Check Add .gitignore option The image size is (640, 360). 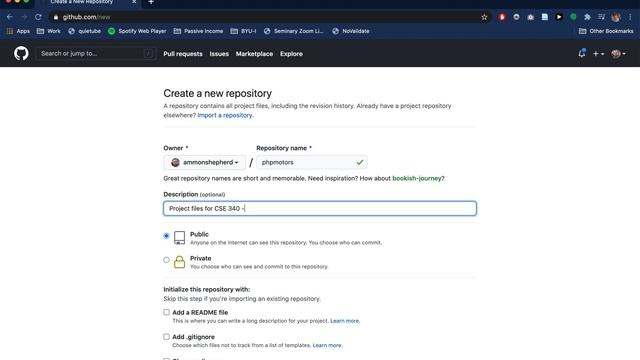[166, 337]
